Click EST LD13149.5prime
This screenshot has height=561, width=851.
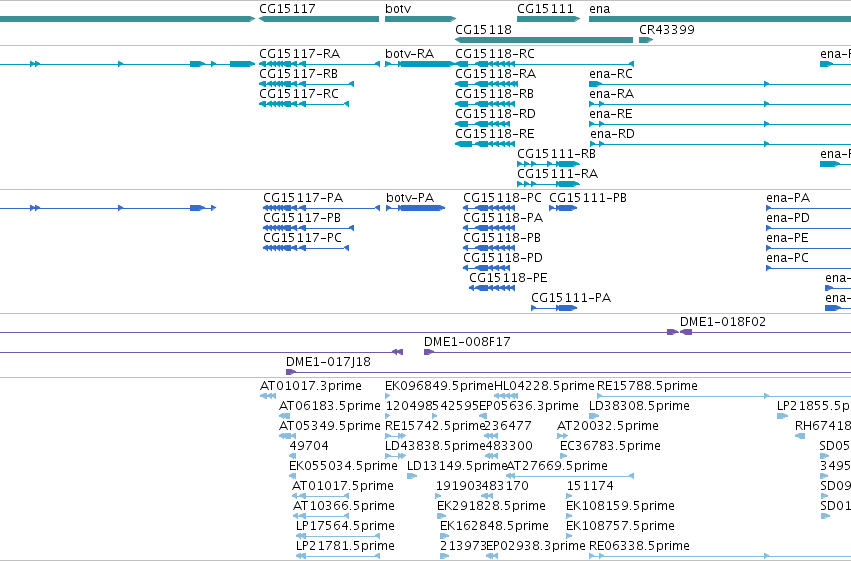[x=412, y=477]
